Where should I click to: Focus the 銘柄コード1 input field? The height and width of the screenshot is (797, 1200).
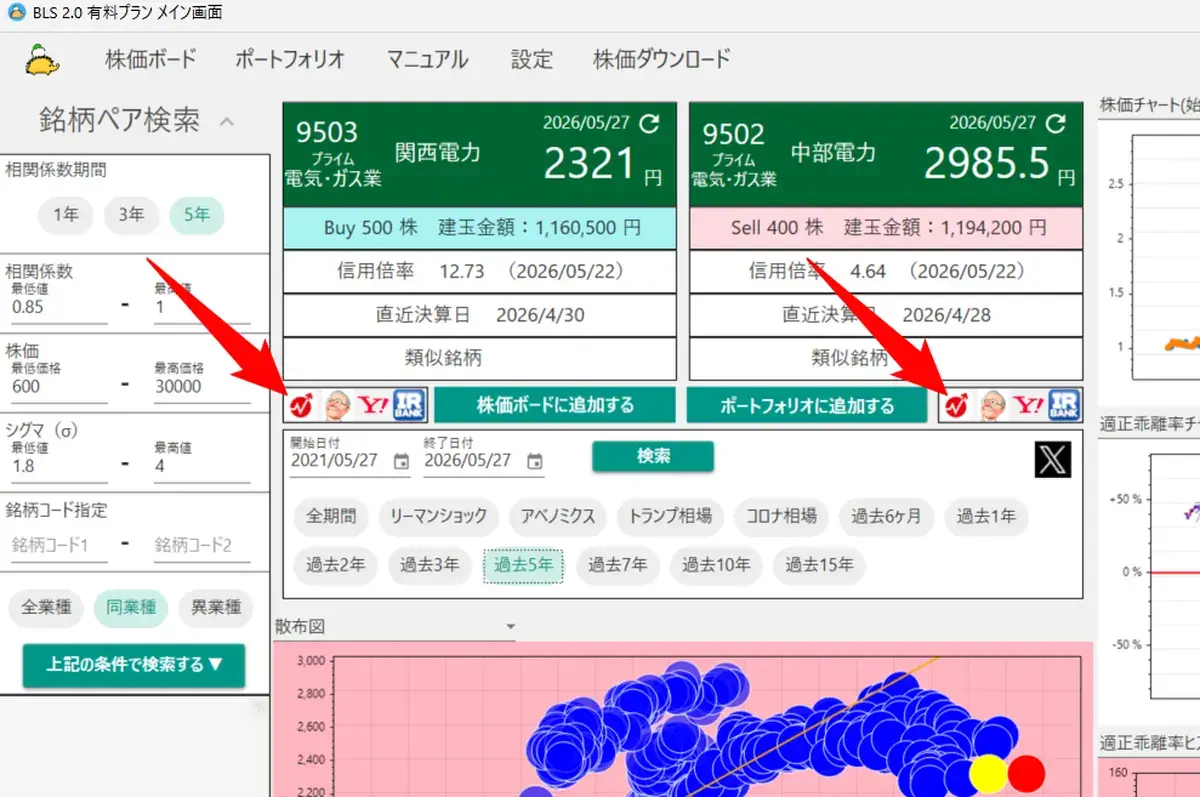pos(59,545)
